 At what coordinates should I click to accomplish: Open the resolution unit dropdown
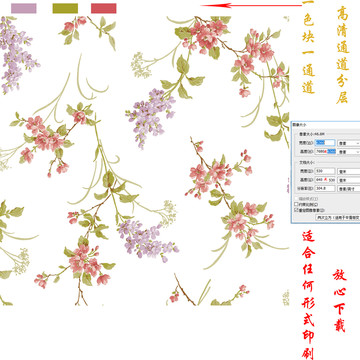coord(349,188)
